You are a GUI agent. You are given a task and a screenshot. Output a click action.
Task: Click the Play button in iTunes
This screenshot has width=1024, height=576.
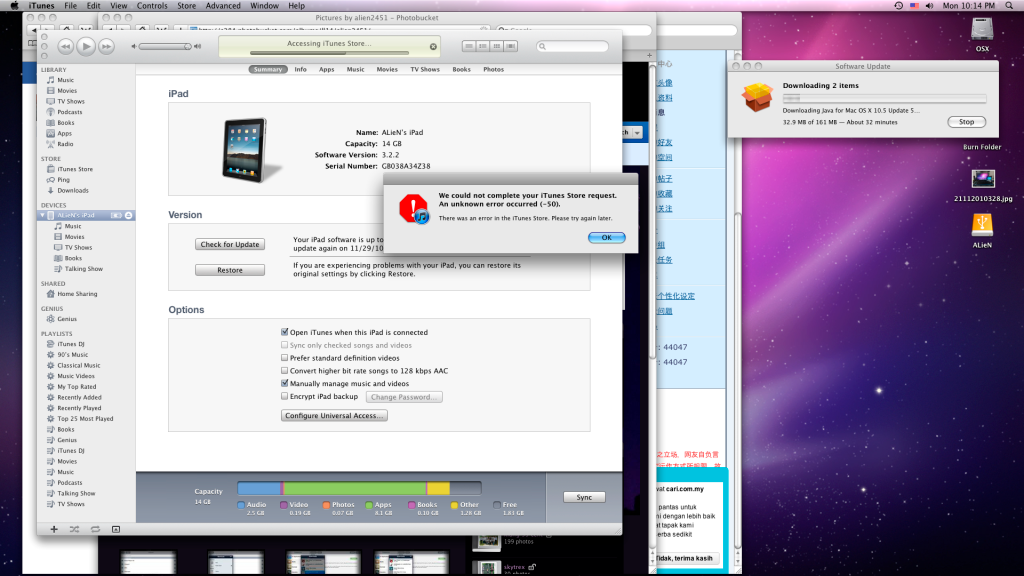(x=85, y=46)
